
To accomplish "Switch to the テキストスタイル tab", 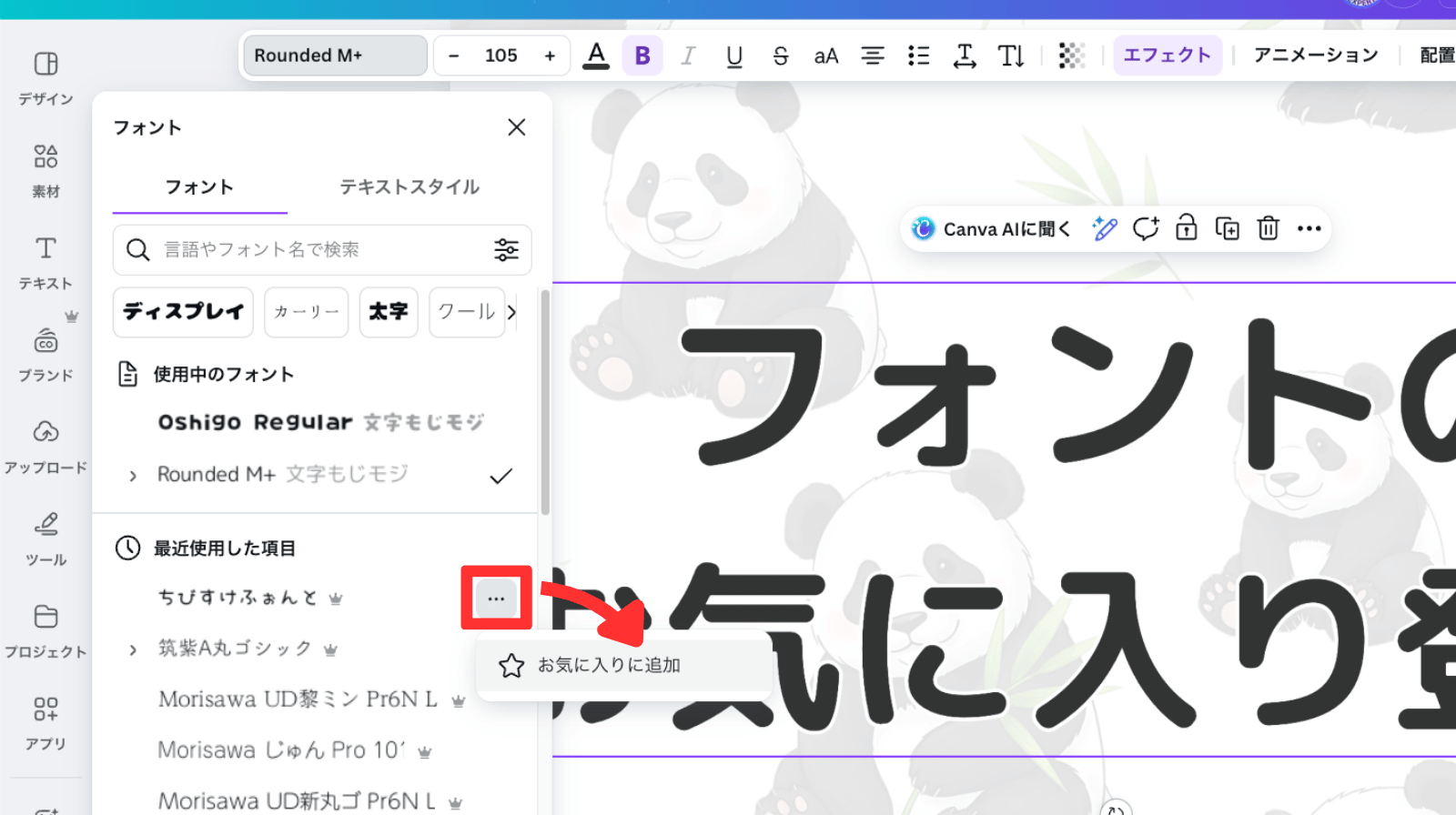I will point(409,187).
